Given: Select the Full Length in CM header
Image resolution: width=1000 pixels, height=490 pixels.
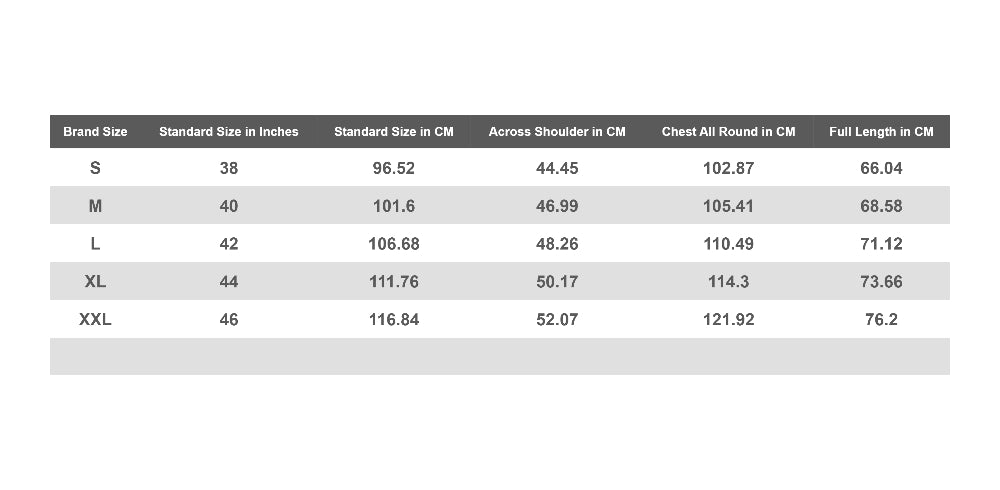Looking at the screenshot, I should pos(881,131).
